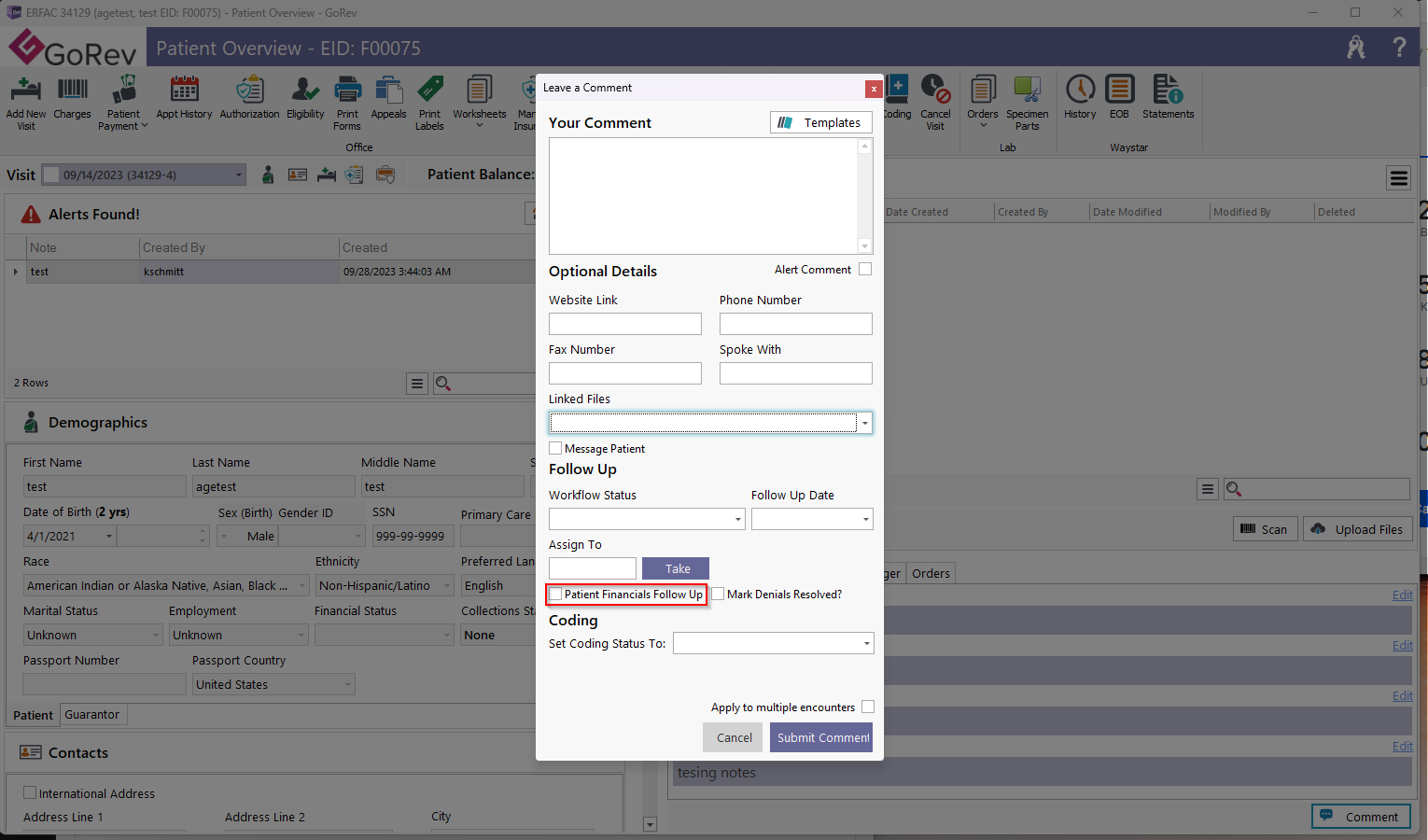Open the Marital Status dropdown

click(156, 636)
